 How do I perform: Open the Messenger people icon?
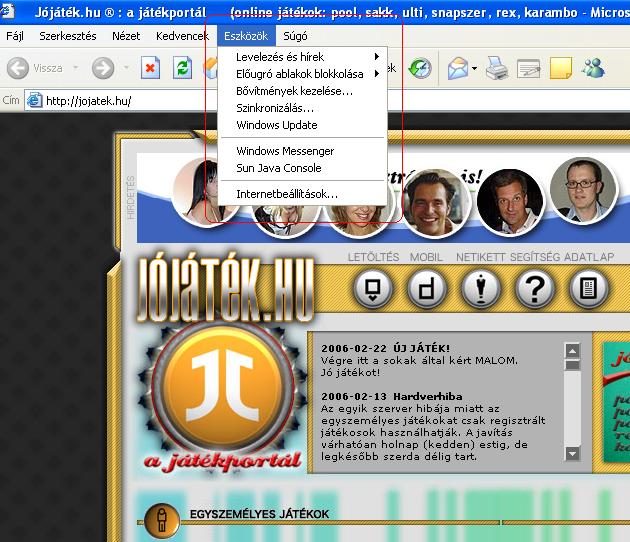click(593, 68)
